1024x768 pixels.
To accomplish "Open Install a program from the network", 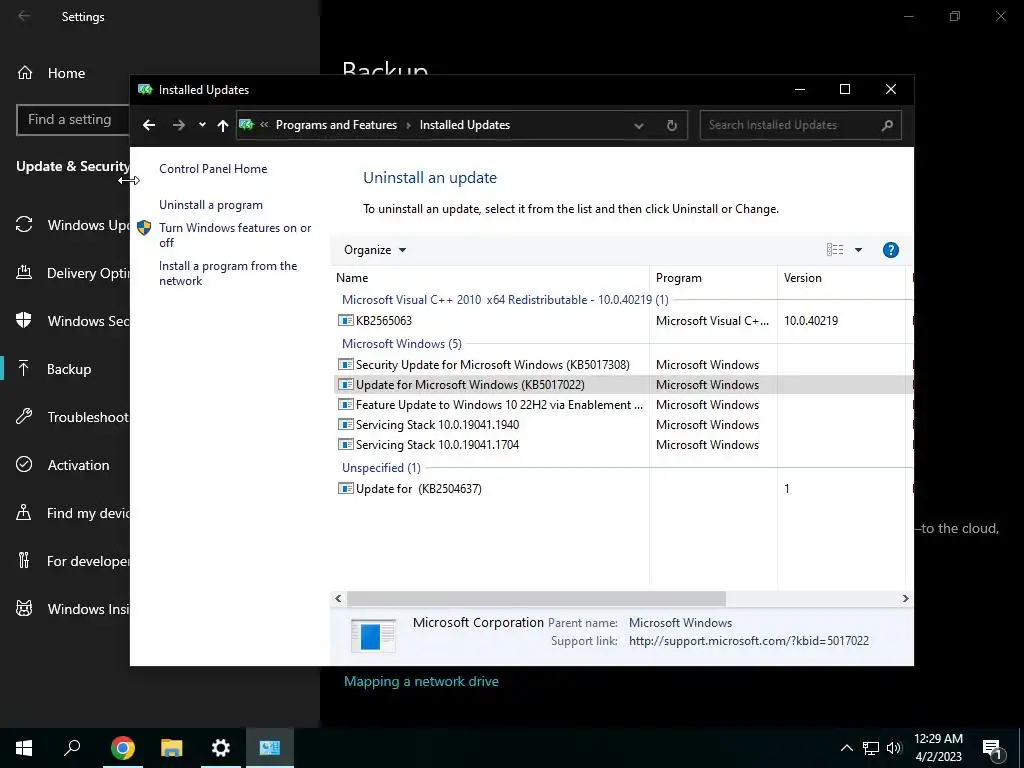I will [228, 273].
